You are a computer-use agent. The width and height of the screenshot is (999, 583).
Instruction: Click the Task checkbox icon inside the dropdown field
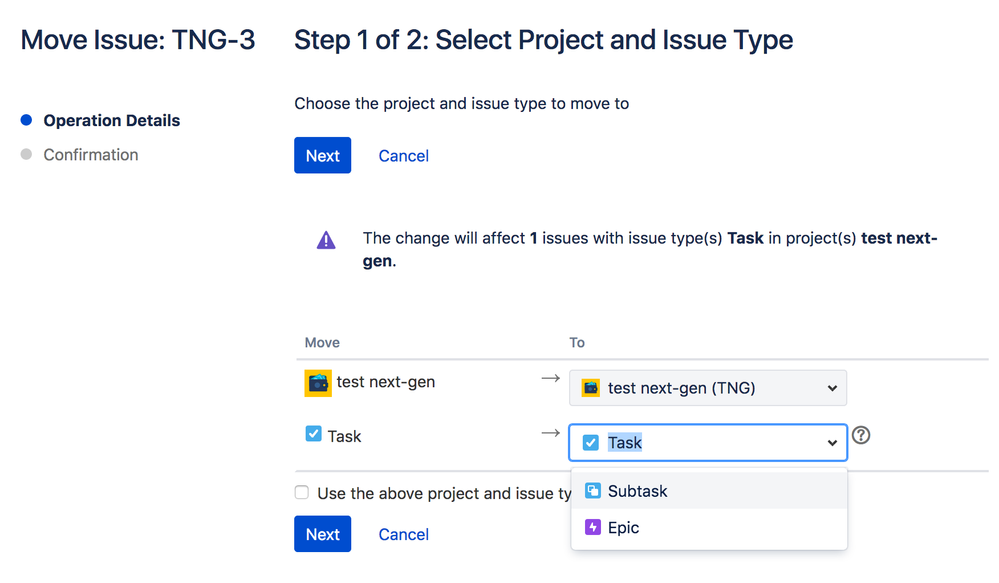pos(590,441)
